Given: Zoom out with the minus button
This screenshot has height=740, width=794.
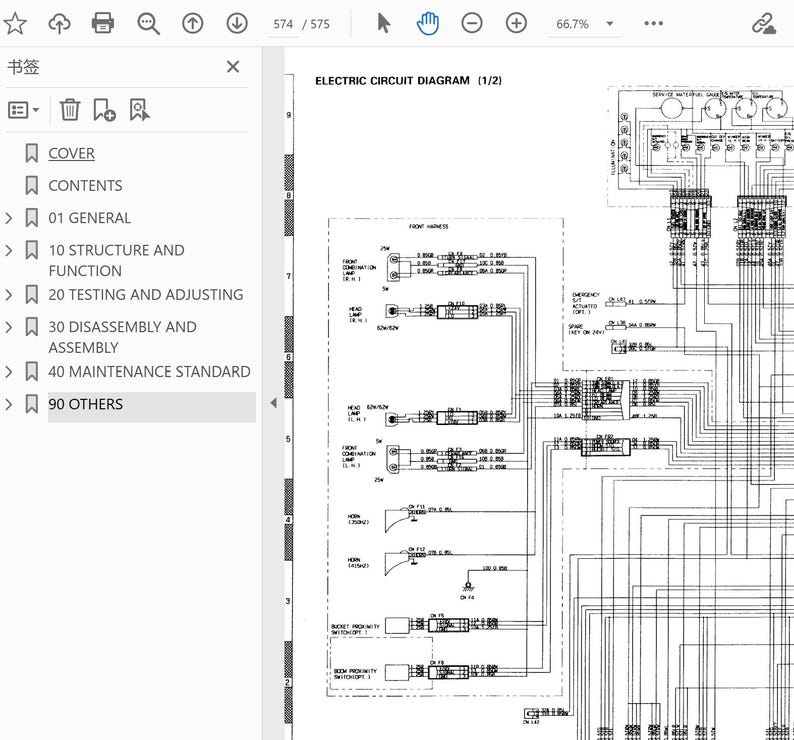Looking at the screenshot, I should [472, 23].
